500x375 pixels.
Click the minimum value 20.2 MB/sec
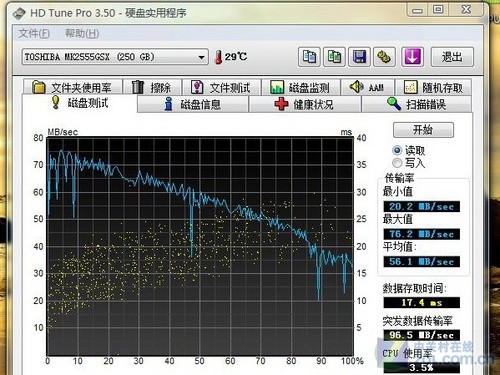click(422, 206)
